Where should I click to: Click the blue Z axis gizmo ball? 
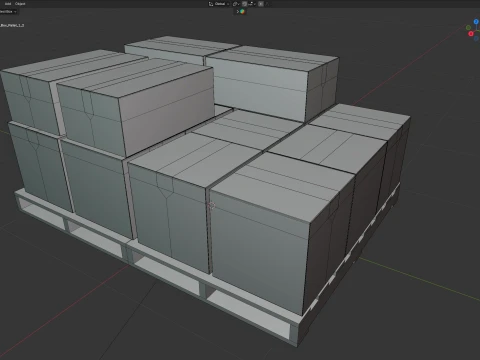[x=476, y=22]
